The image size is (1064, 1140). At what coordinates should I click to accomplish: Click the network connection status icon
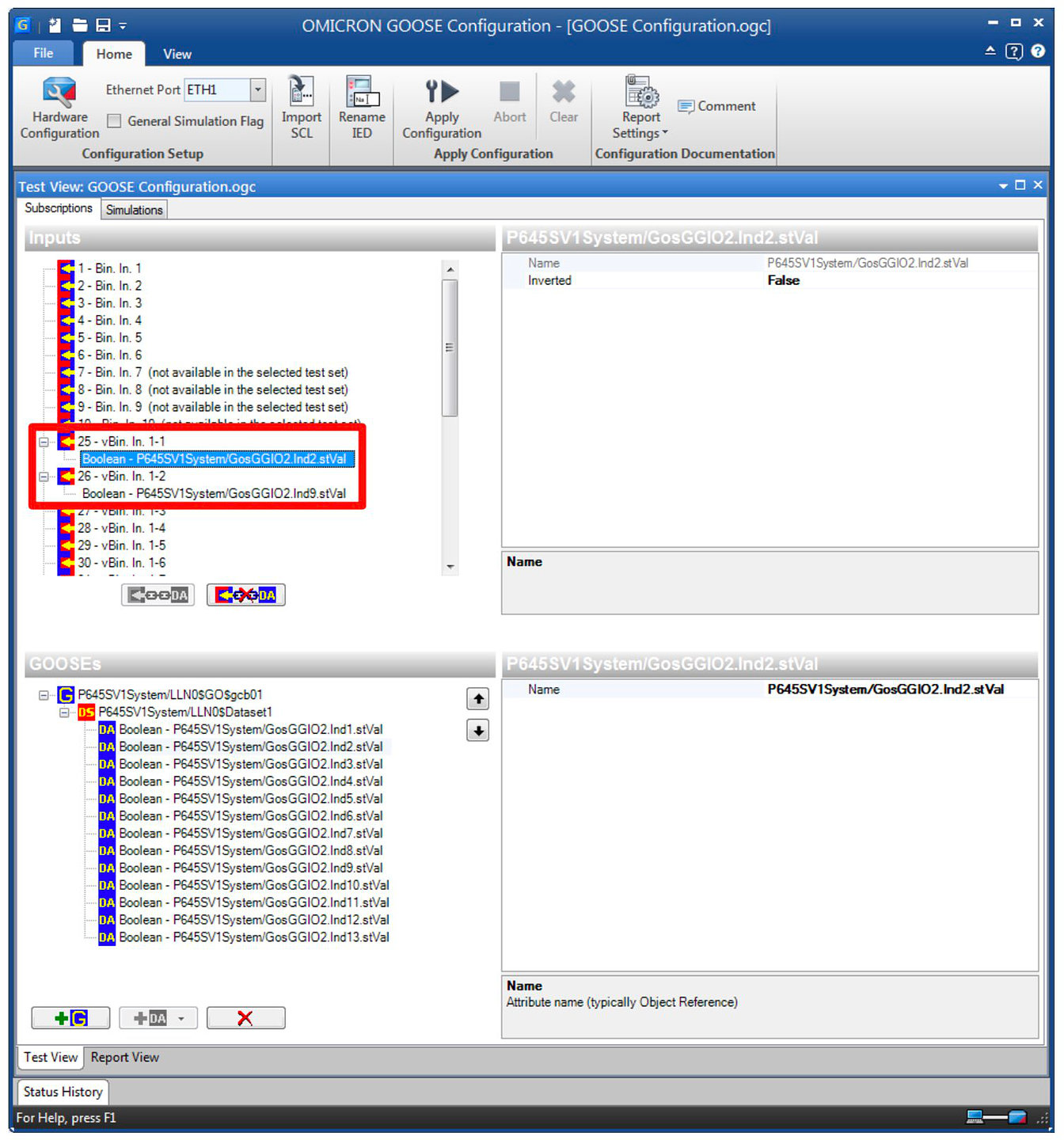coord(996,1117)
